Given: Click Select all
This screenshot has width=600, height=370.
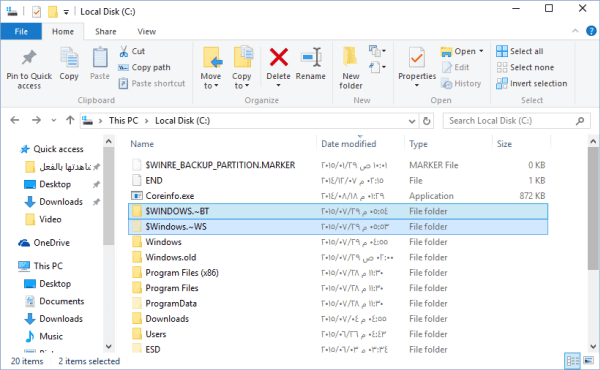Looking at the screenshot, I should (x=519, y=51).
